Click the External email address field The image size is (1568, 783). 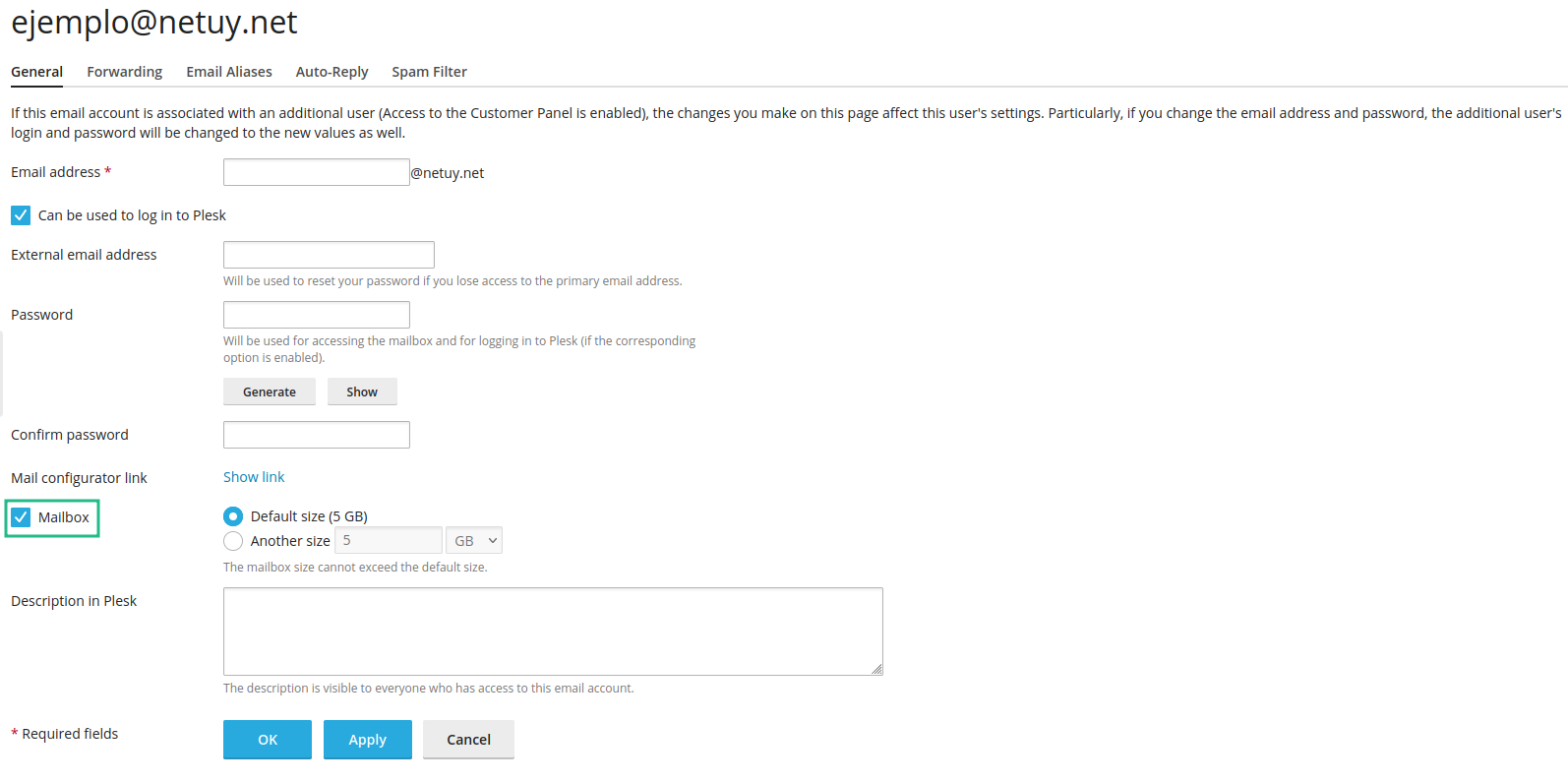(329, 255)
